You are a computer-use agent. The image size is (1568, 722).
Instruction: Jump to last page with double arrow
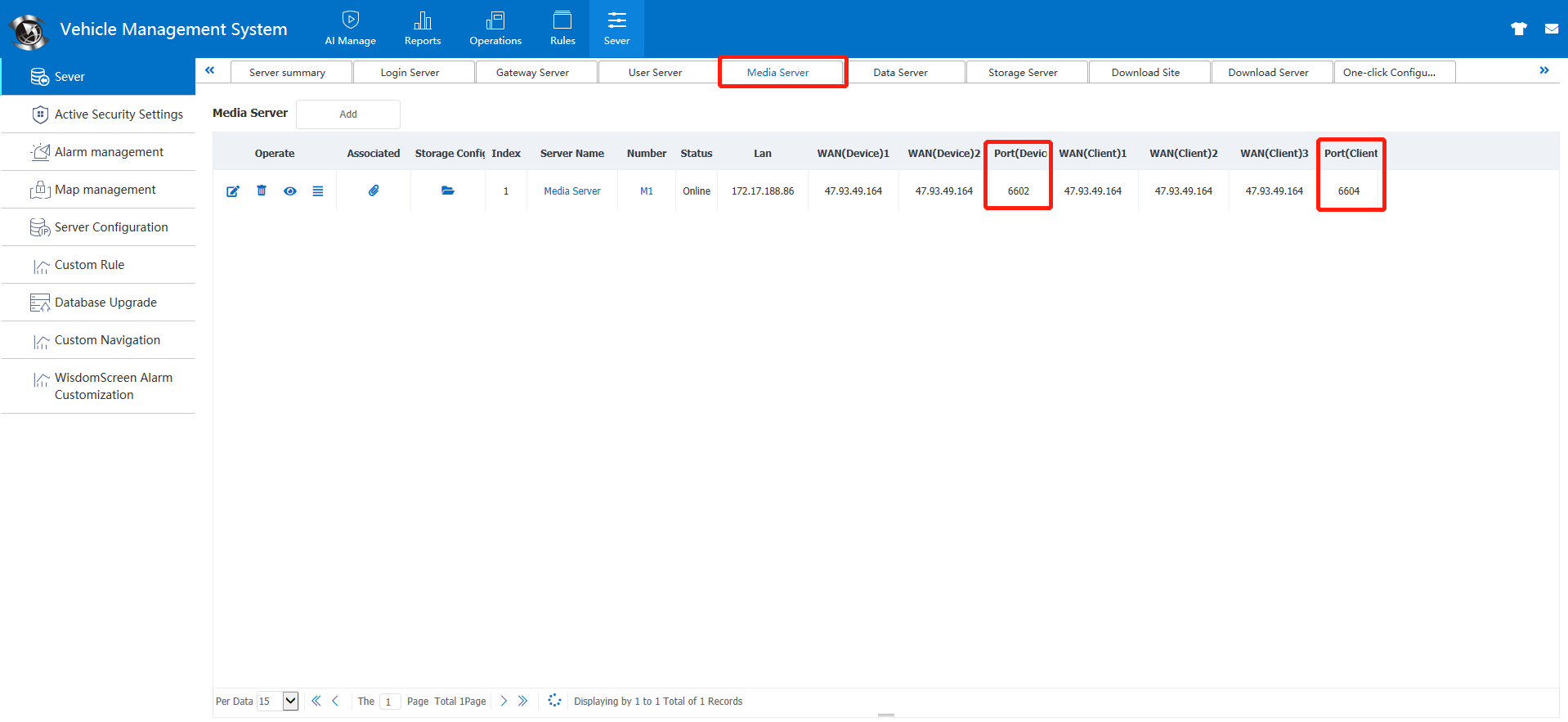[x=523, y=701]
